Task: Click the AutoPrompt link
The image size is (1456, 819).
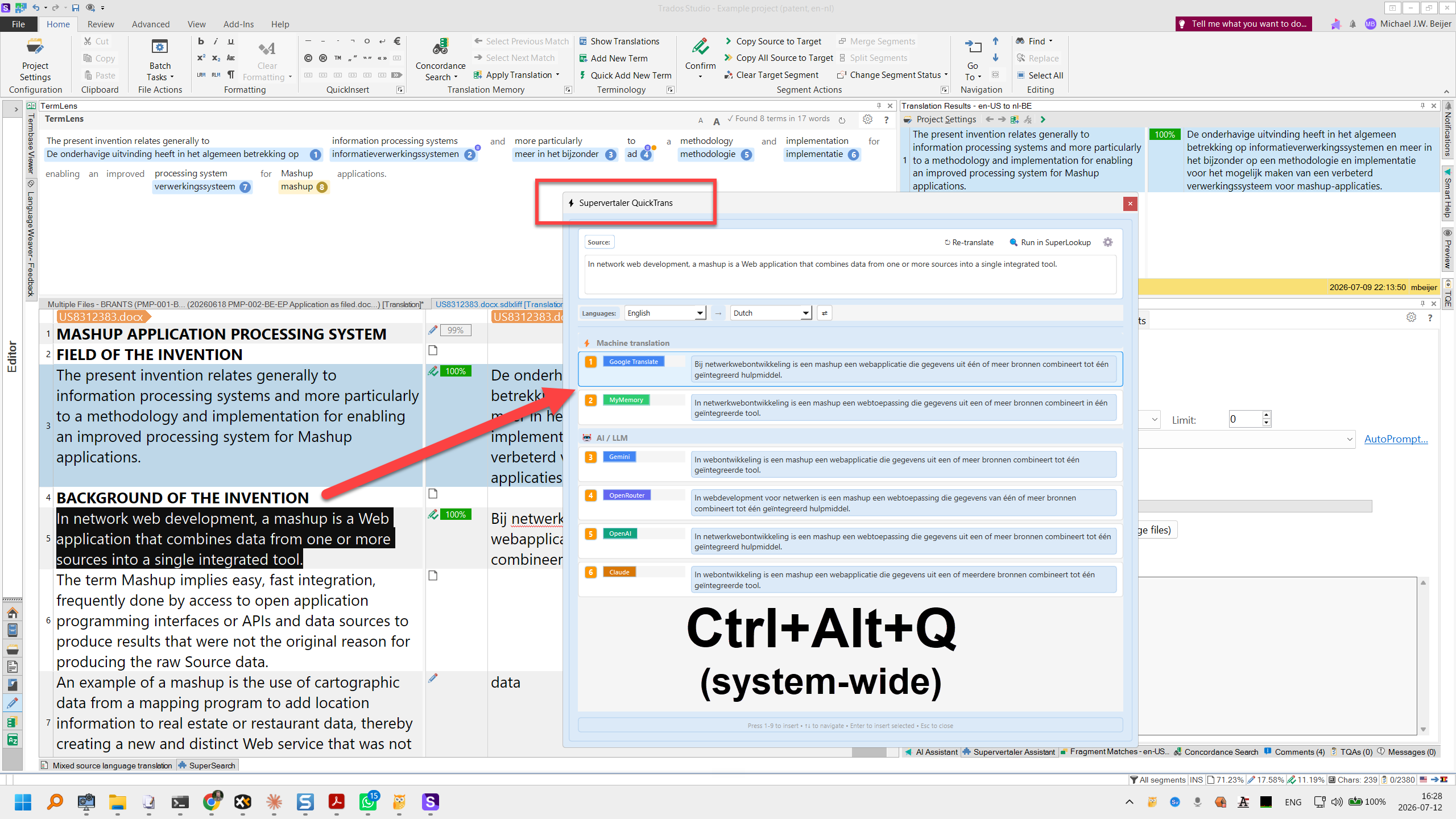Action: (1396, 439)
